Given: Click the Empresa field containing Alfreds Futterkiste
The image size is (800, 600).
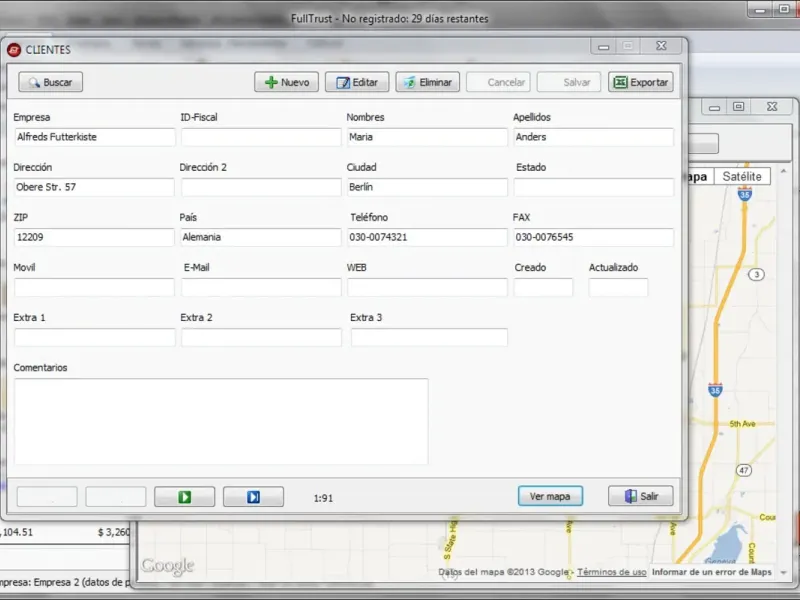Looking at the screenshot, I should click(x=95, y=137).
